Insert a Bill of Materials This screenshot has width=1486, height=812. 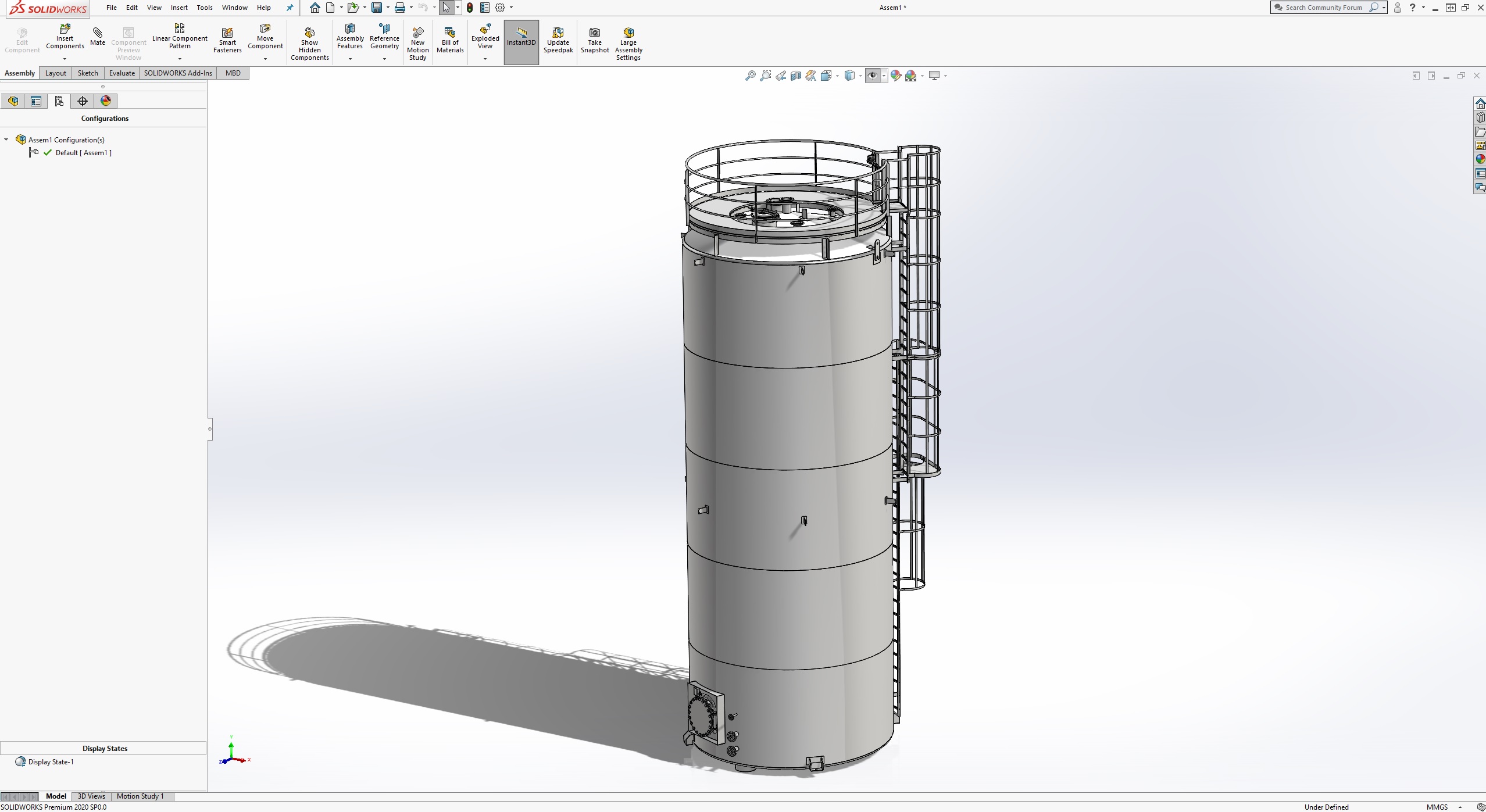point(450,41)
